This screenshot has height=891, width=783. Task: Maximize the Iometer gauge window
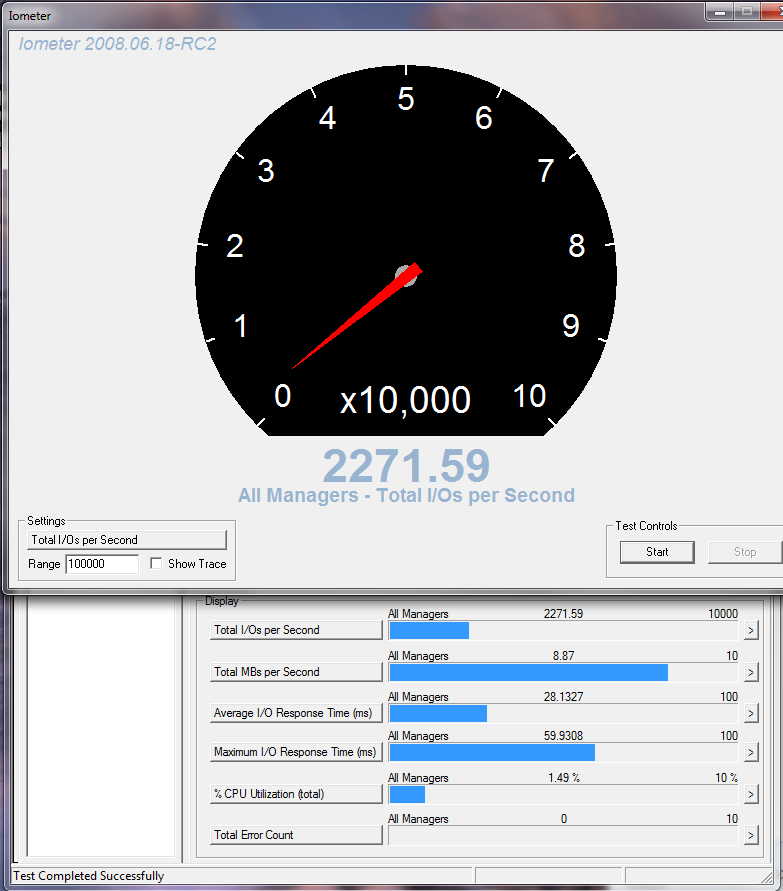pyautogui.click(x=747, y=11)
